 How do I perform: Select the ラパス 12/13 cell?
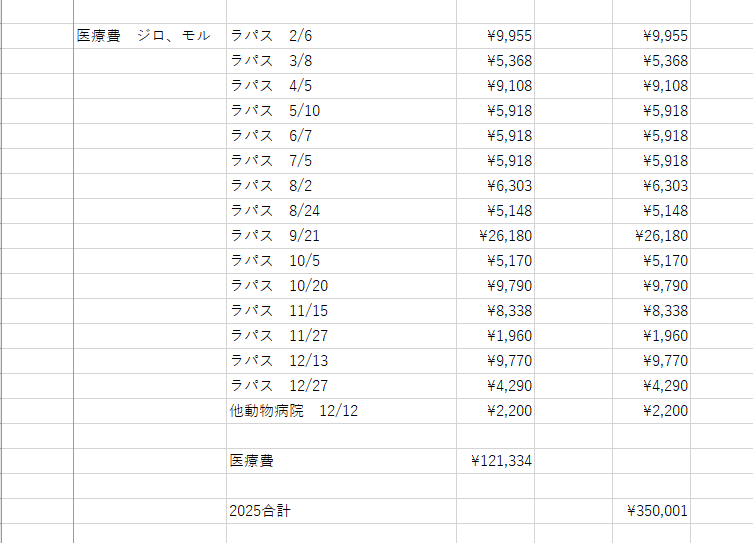(341, 361)
